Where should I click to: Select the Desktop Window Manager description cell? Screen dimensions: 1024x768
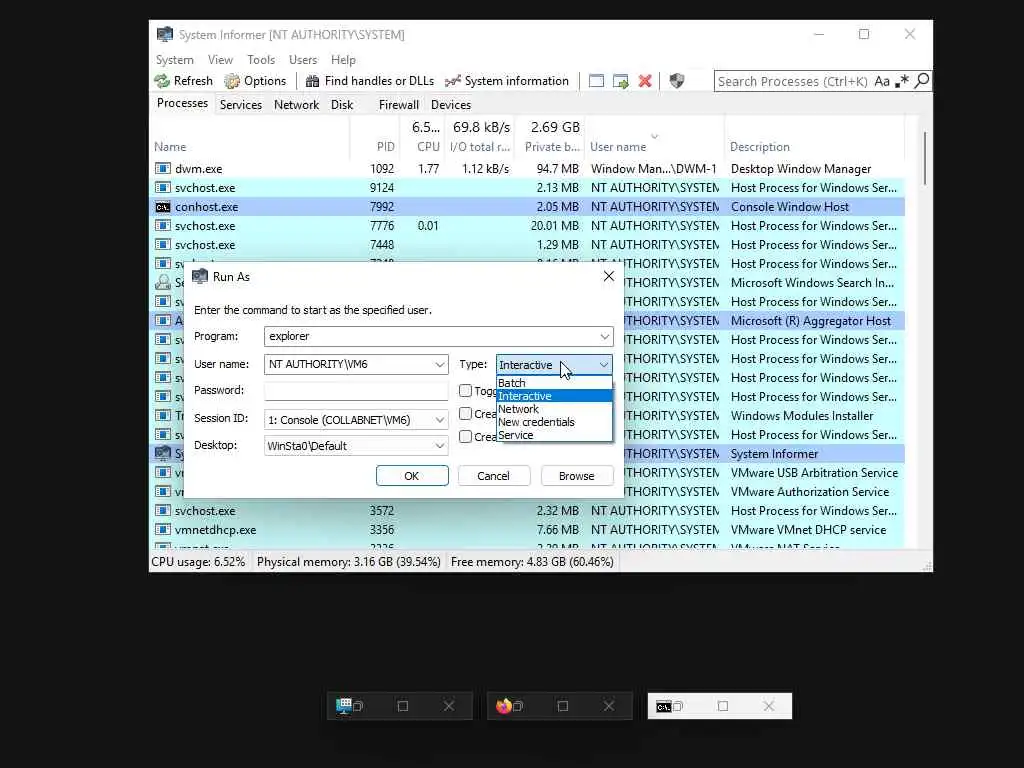pyautogui.click(x=801, y=168)
